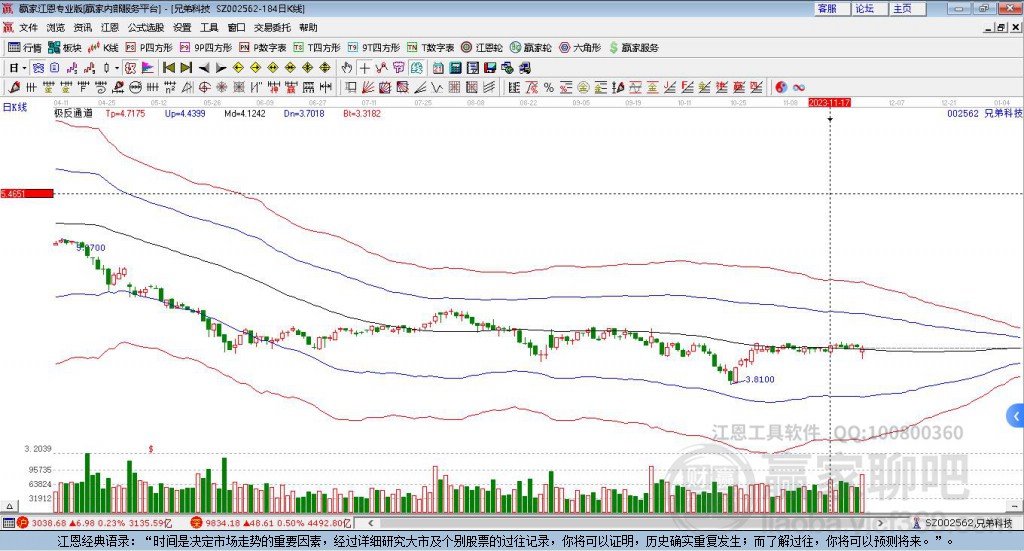
Task: Click the 日K线 chart period label
Action: coord(14,106)
